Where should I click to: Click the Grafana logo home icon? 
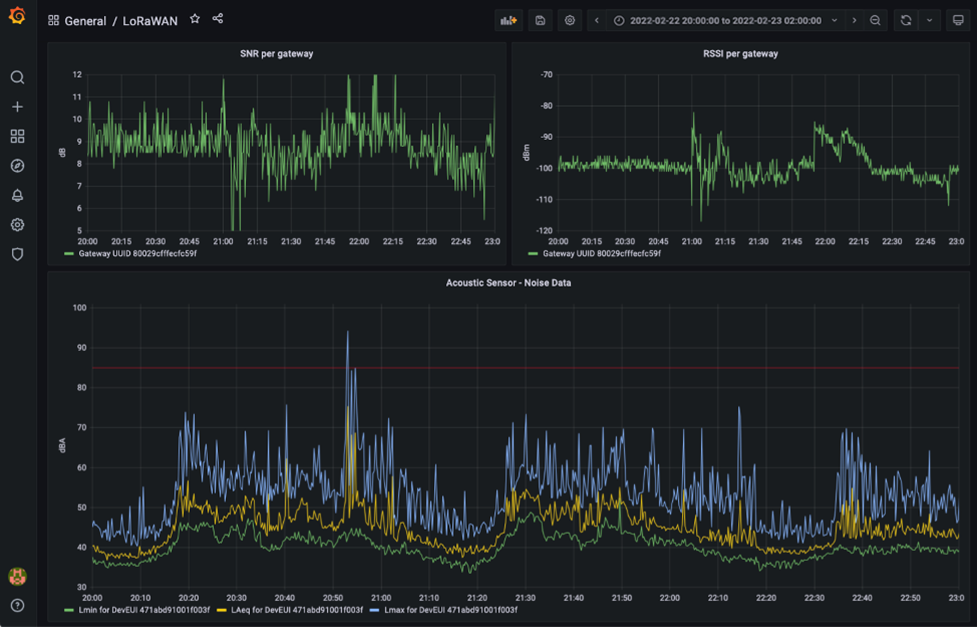[x=17, y=17]
